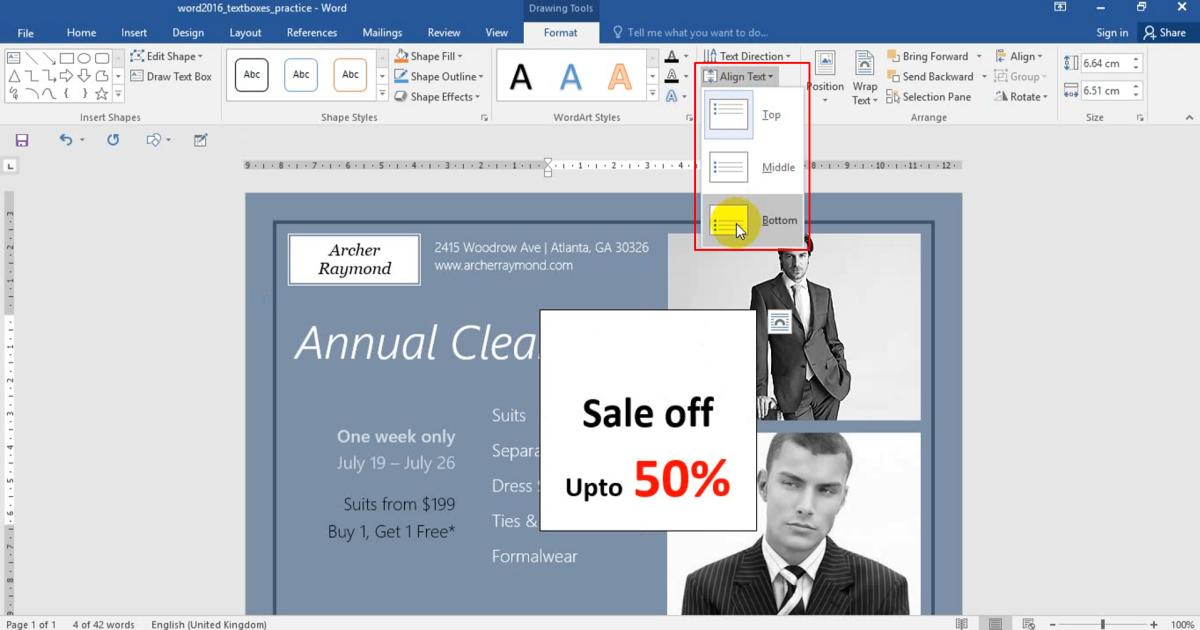The height and width of the screenshot is (630, 1200).
Task: Increase shape height using stepper arrows
Action: pyautogui.click(x=1135, y=58)
